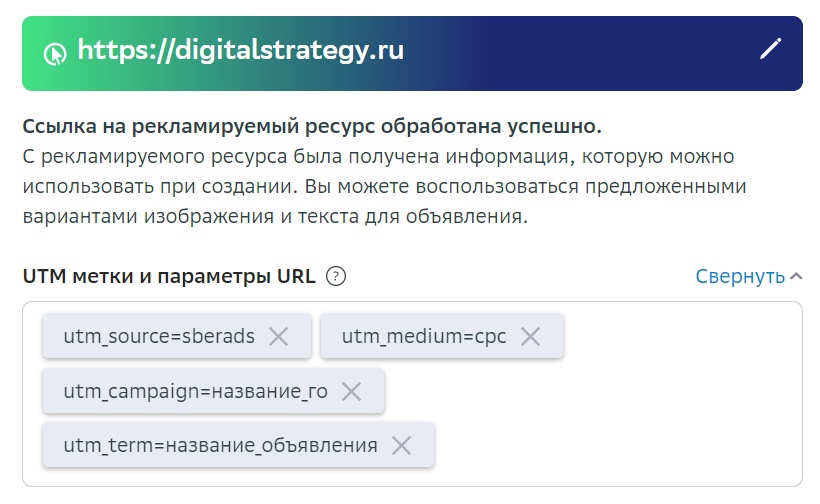The width and height of the screenshot is (820, 504).
Task: Click the bold "Ссылка на рекламируемый ресурс" message
Action: point(312,128)
